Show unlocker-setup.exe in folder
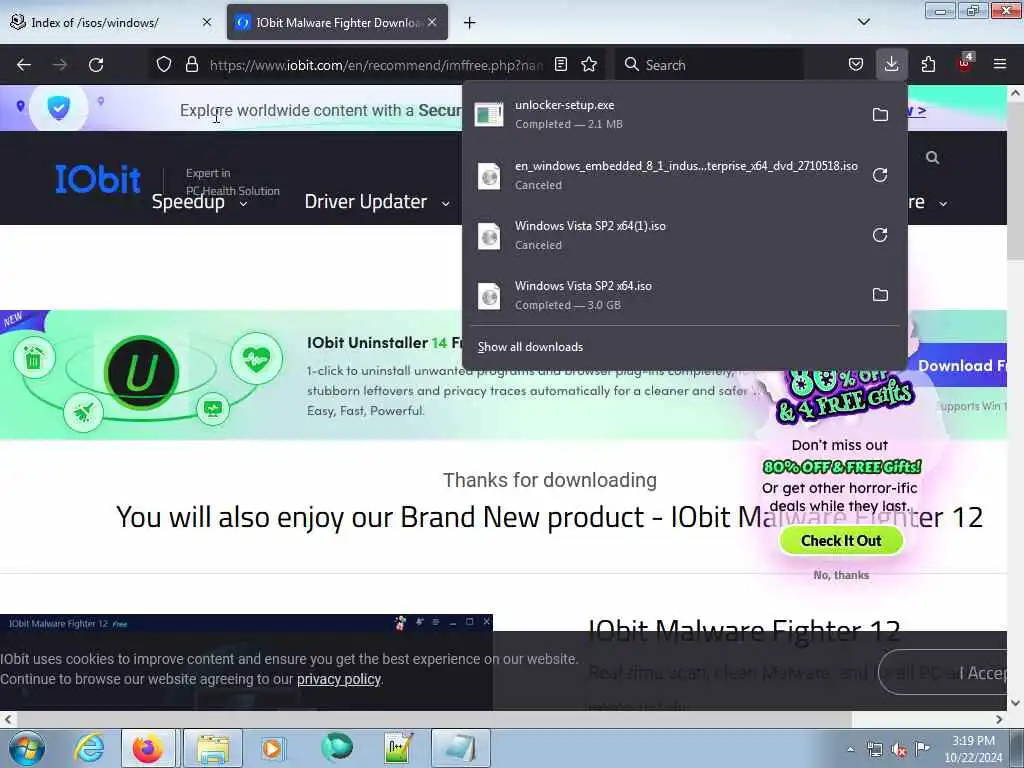This screenshot has width=1024, height=768. click(880, 115)
